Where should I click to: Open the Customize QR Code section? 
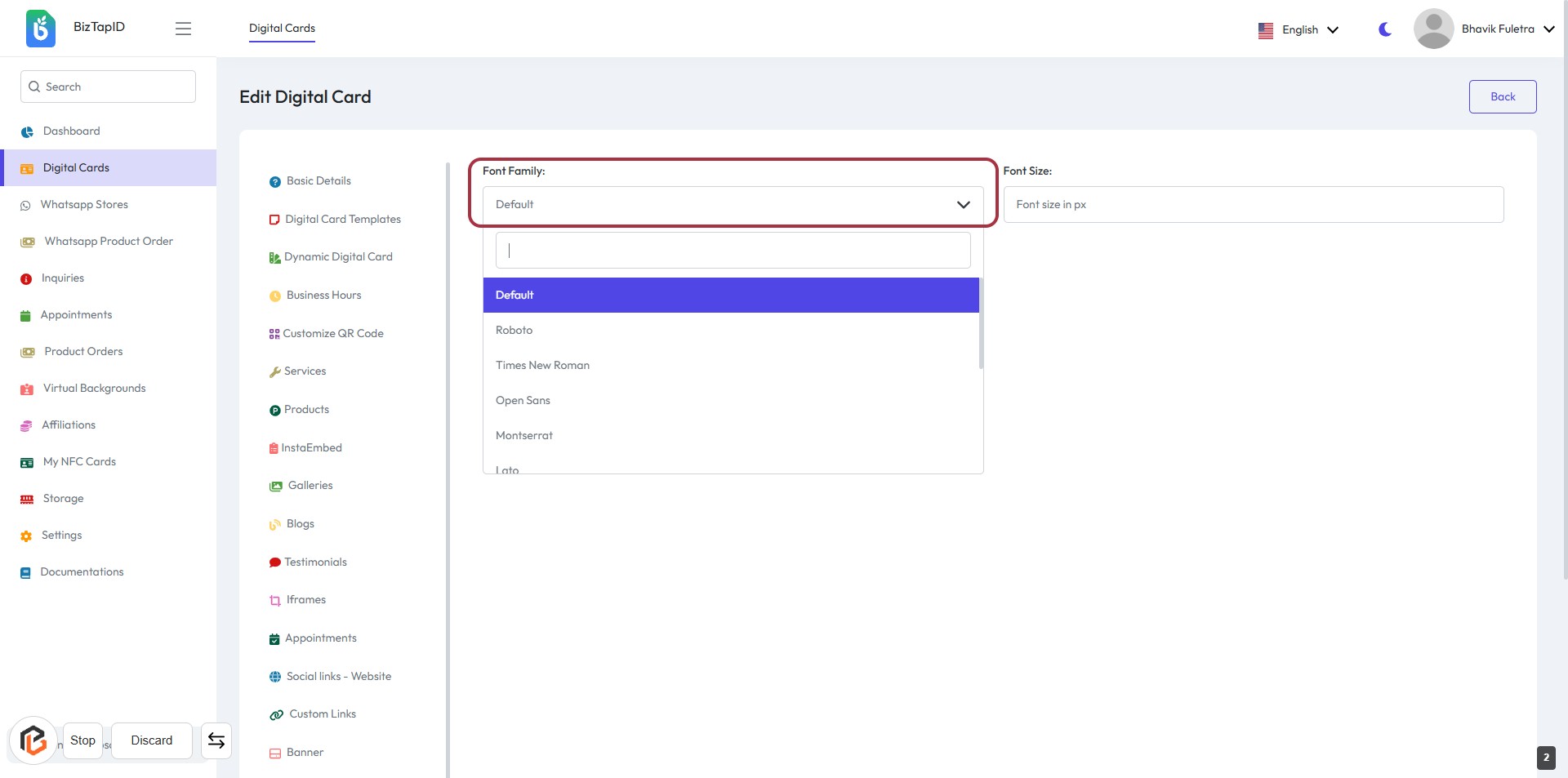pos(332,334)
